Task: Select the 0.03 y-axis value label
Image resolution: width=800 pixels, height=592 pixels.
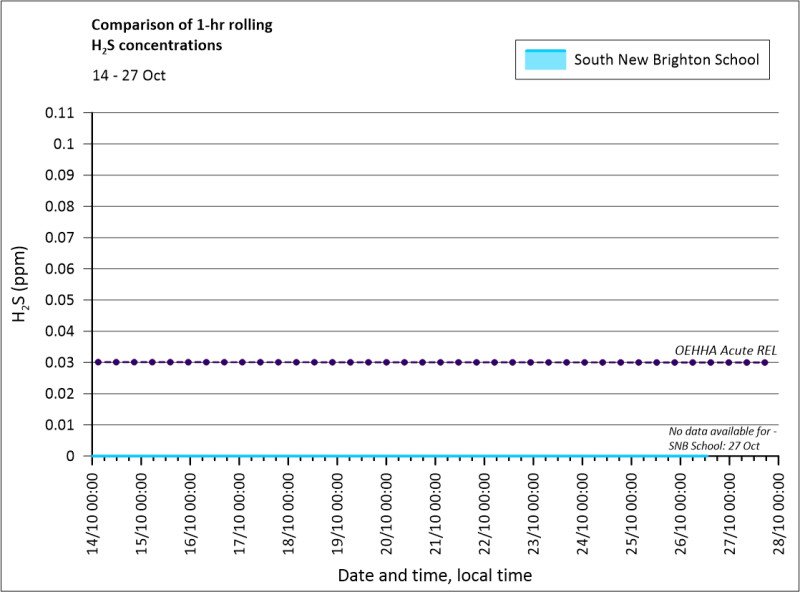Action: 60,362
